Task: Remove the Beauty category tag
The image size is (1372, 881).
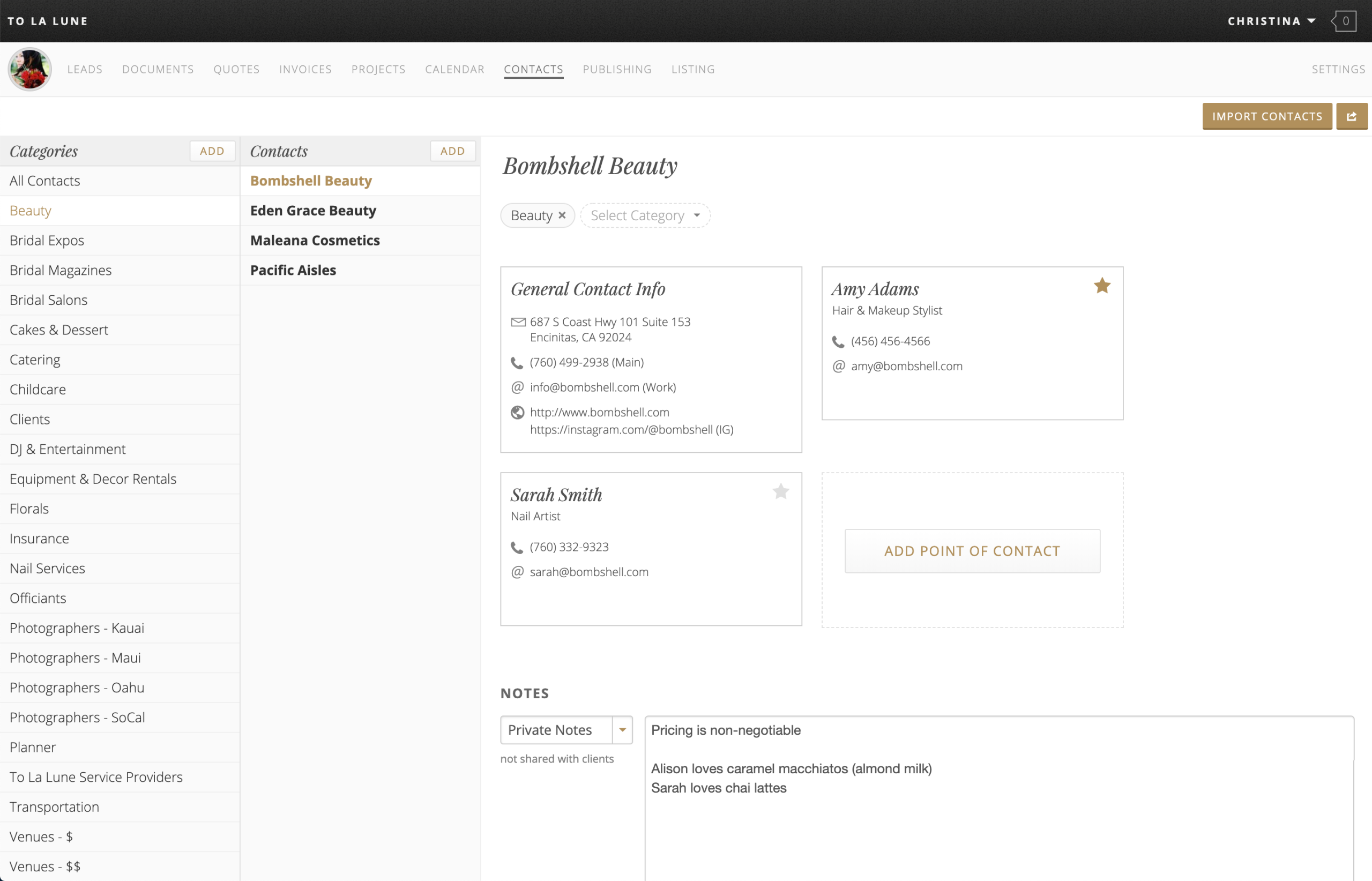Action: point(562,215)
